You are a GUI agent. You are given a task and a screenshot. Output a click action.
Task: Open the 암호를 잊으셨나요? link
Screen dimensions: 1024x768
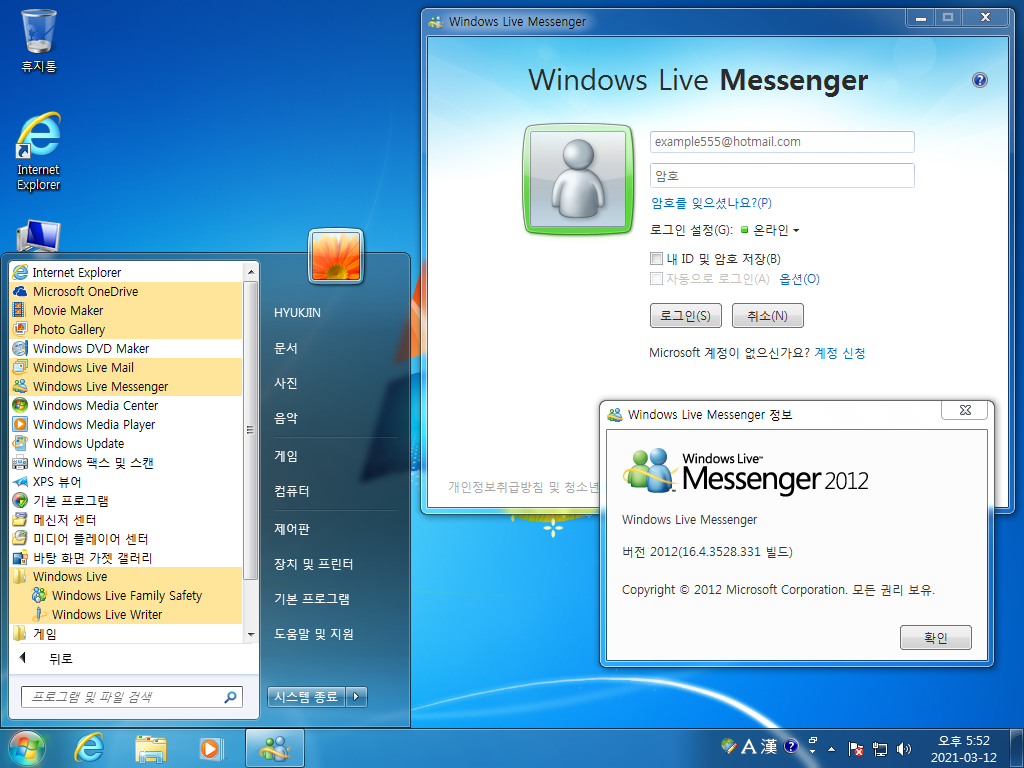click(x=711, y=202)
